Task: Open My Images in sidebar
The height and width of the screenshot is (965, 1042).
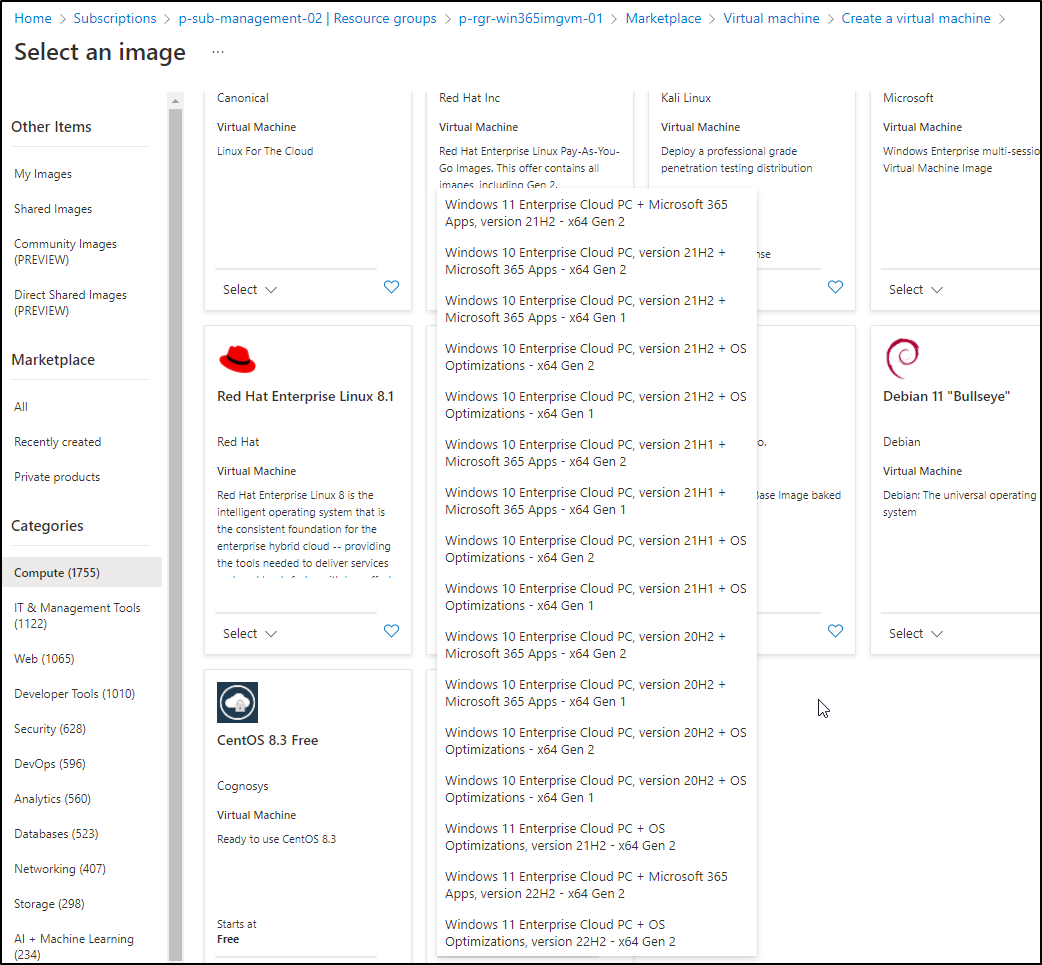Action: 43,174
